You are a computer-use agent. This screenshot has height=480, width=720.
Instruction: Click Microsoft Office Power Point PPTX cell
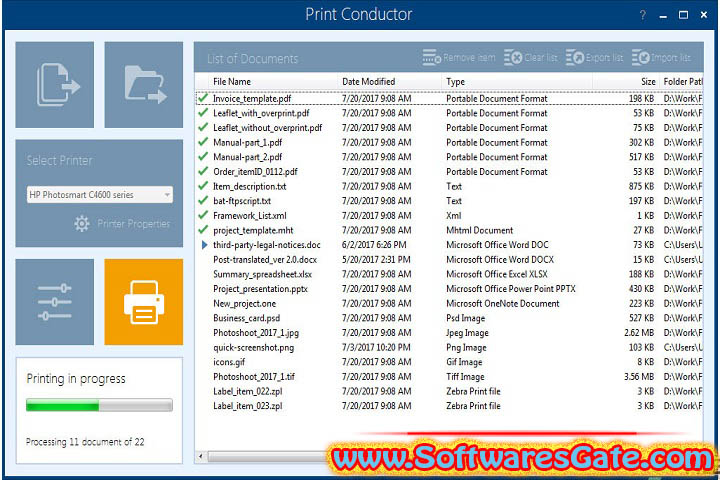(x=511, y=289)
